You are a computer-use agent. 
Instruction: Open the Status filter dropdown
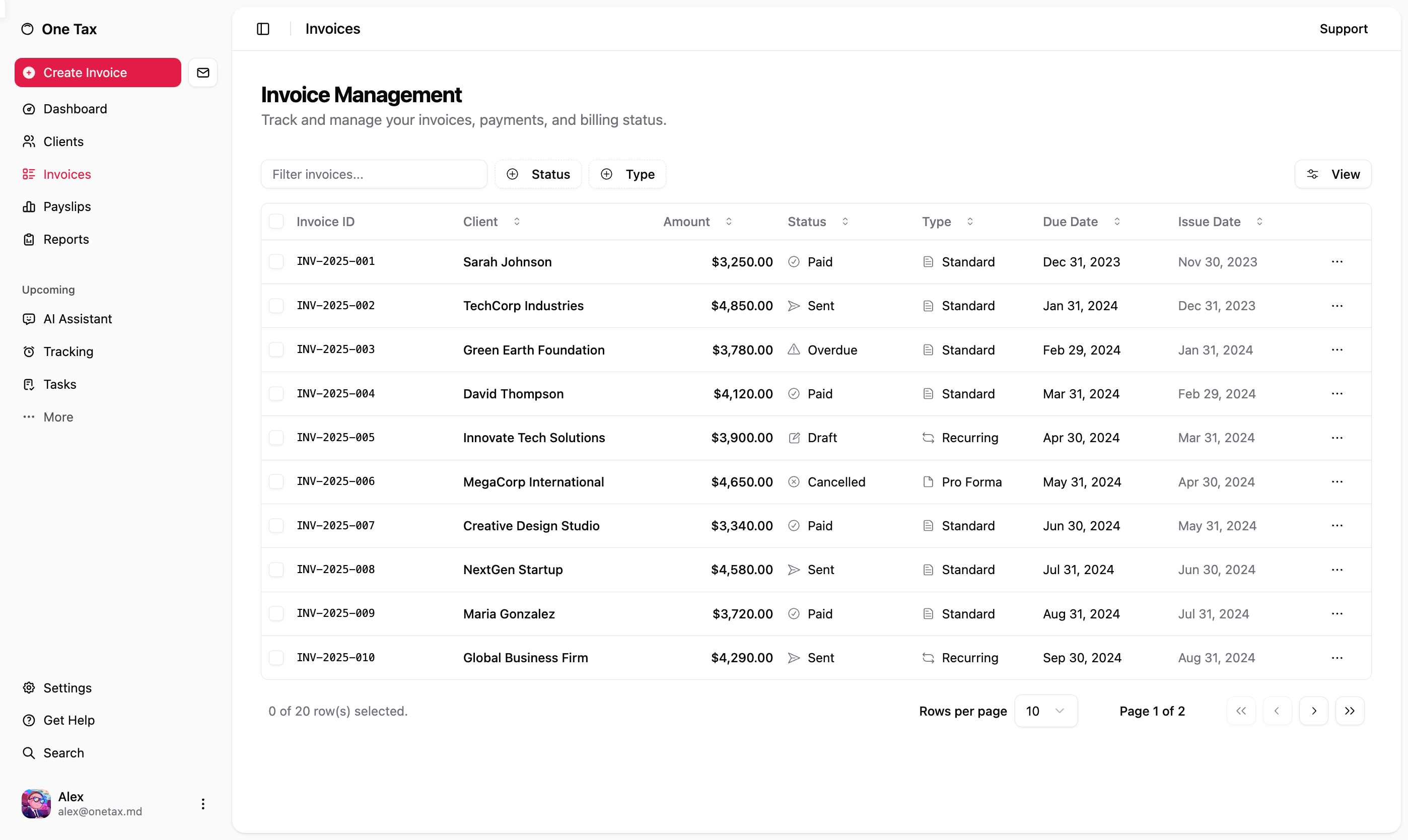tap(538, 174)
